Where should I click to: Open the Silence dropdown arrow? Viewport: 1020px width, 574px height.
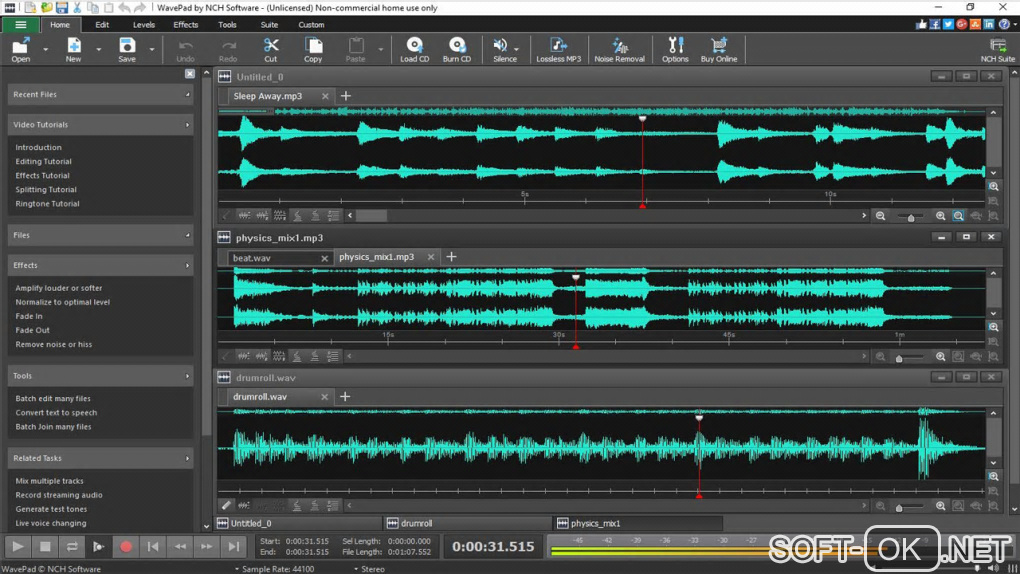(x=518, y=47)
